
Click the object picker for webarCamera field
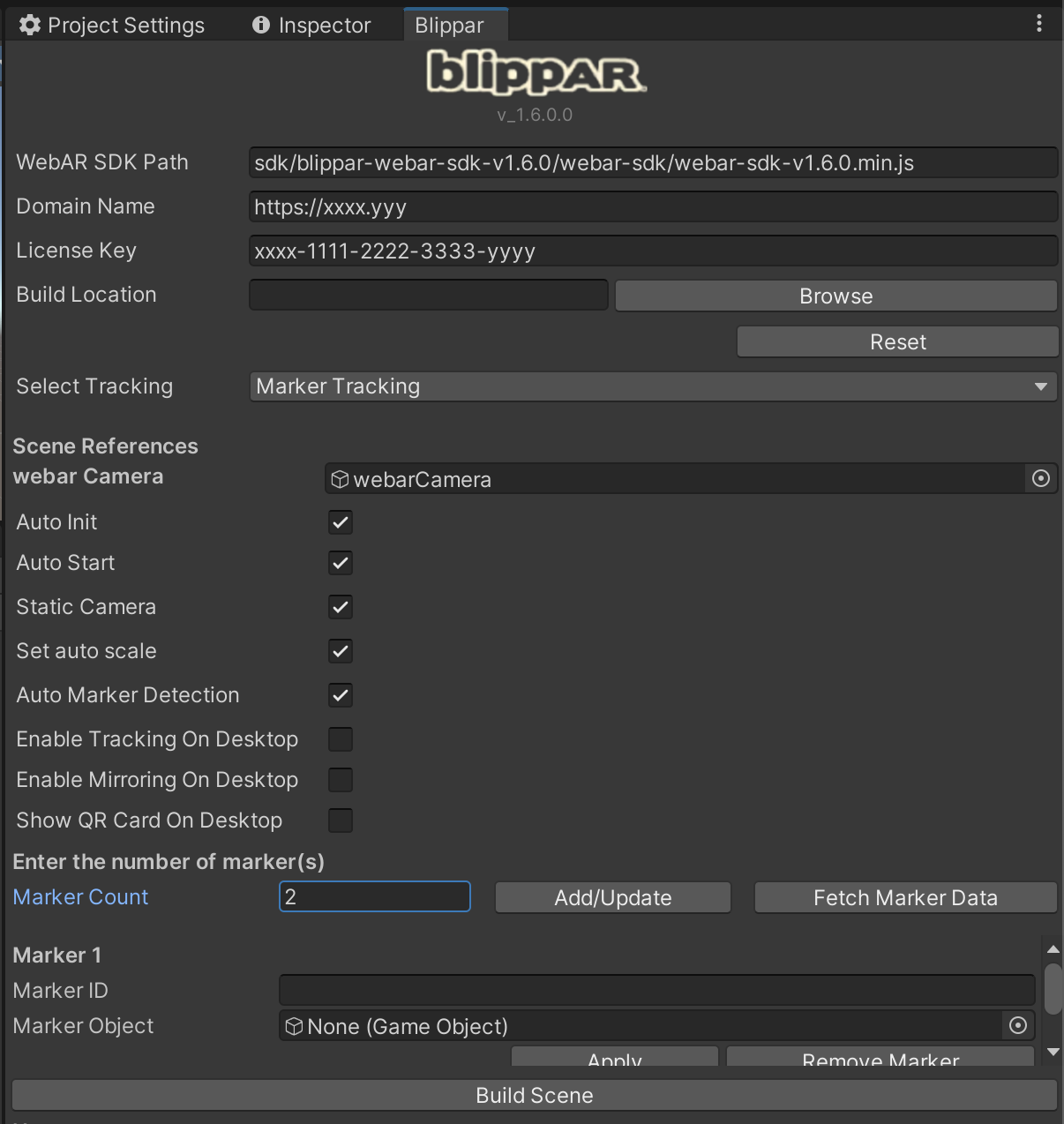click(x=1041, y=478)
